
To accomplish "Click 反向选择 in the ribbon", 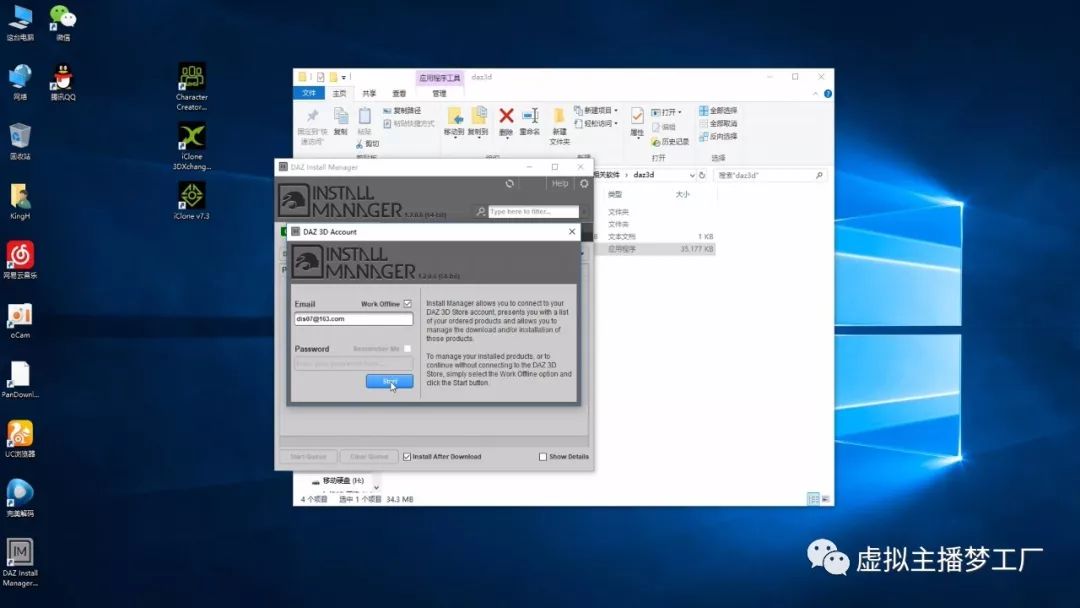I will point(718,136).
